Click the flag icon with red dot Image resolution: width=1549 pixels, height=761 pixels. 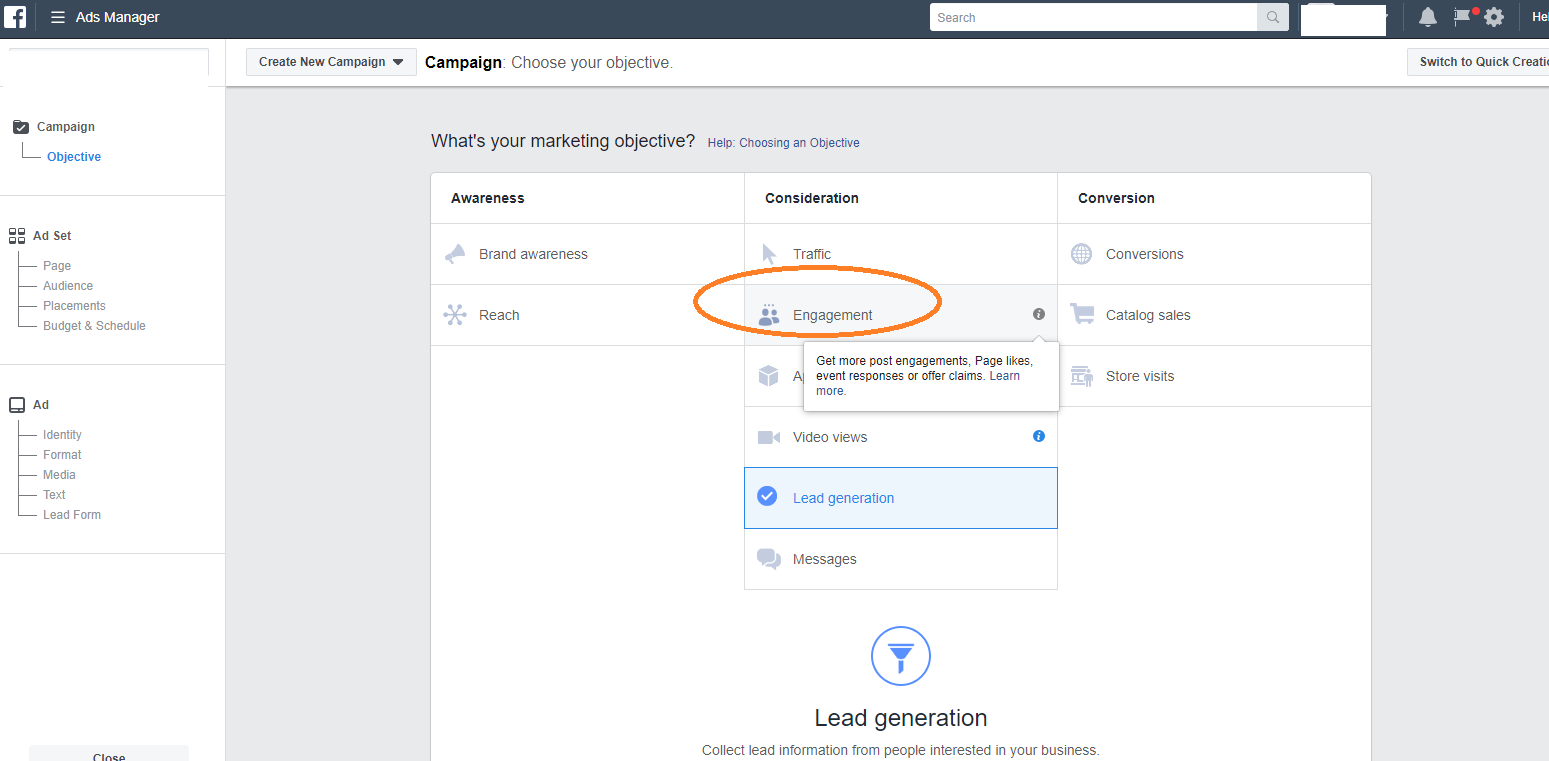coord(1463,16)
